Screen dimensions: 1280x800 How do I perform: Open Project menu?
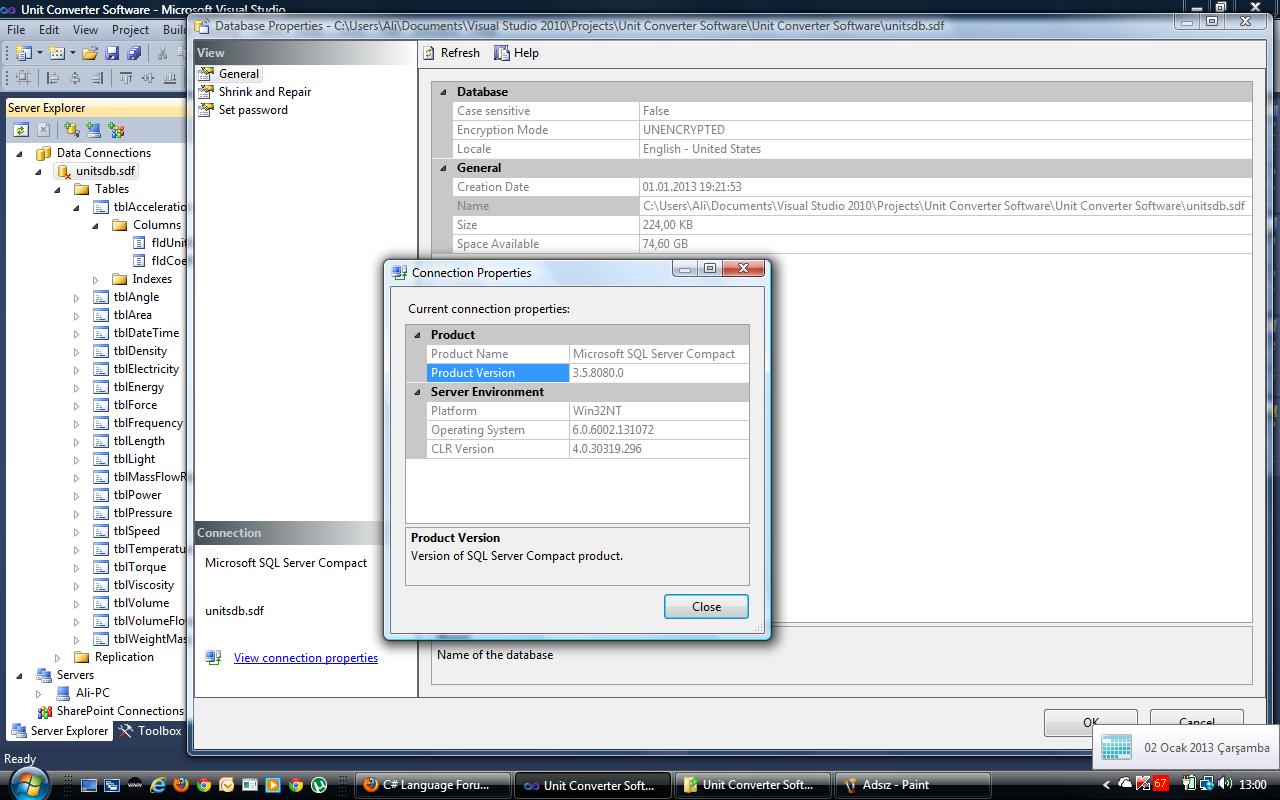130,30
